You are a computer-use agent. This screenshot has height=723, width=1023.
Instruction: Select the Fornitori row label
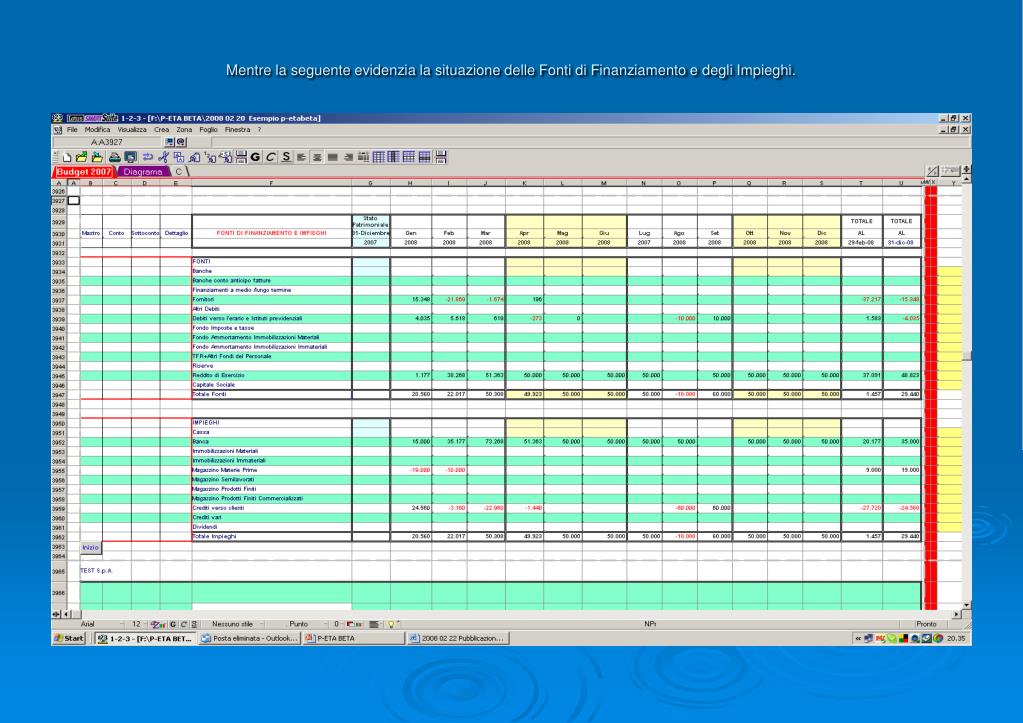tap(204, 300)
